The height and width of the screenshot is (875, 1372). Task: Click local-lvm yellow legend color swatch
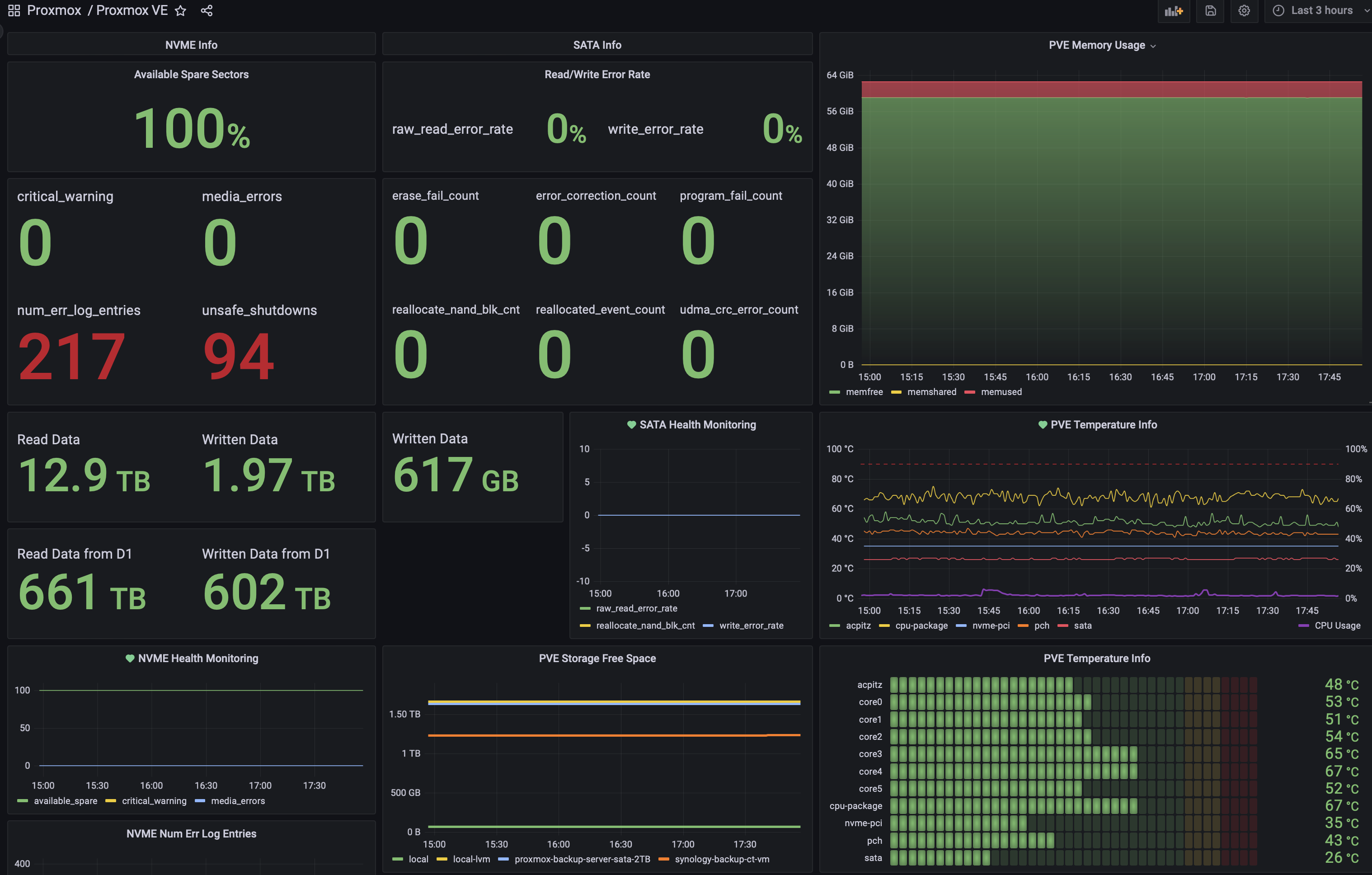[x=442, y=859]
